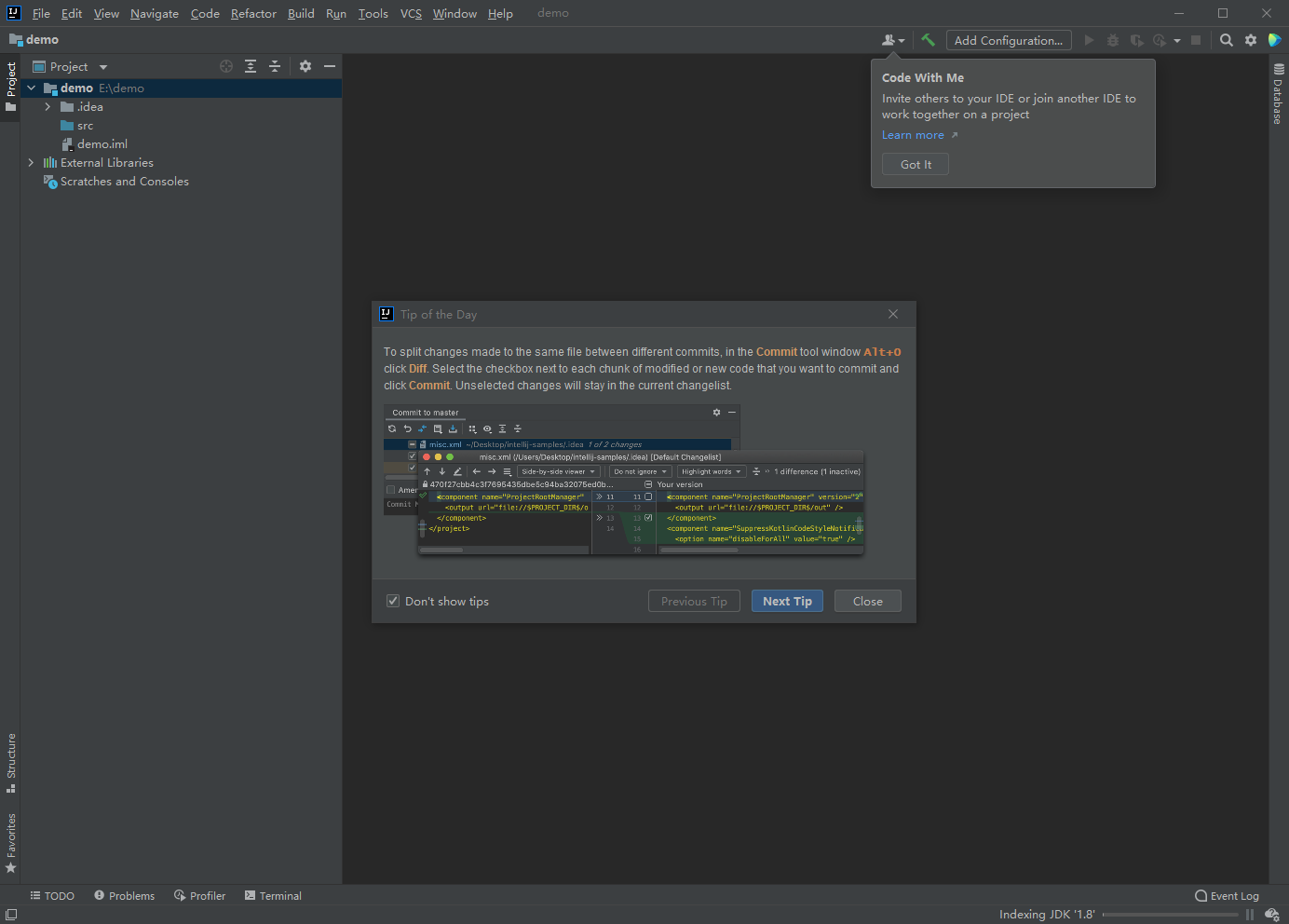Screen dimensions: 1289x924
Task: Open the Code menu
Action: [205, 13]
